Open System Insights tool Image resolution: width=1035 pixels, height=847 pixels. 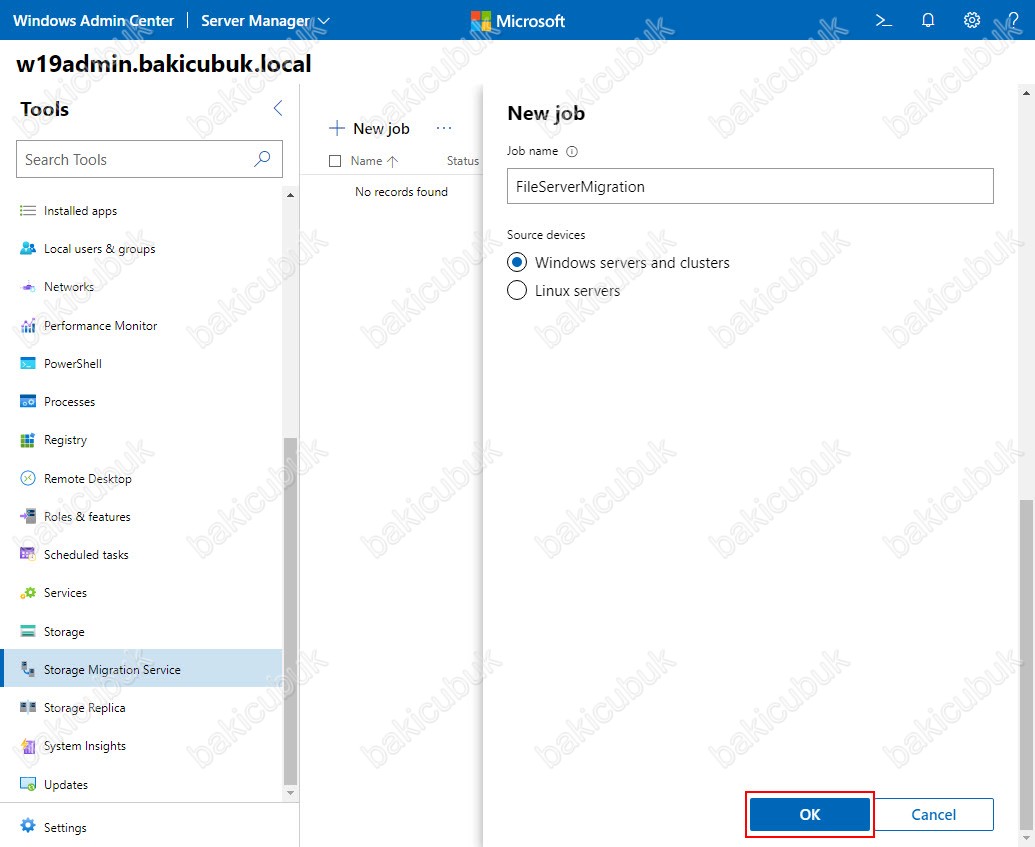[143, 746]
